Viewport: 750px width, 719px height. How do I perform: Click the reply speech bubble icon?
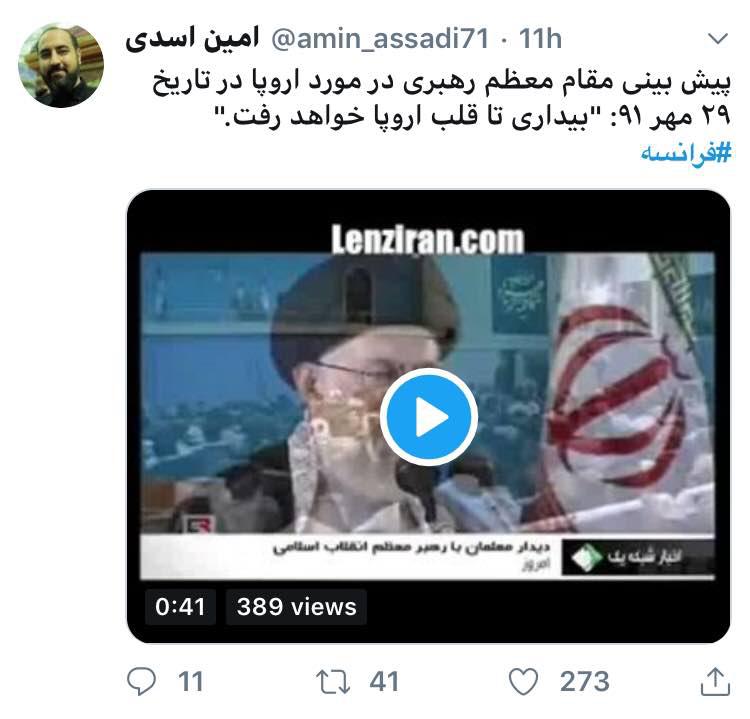coord(142,681)
